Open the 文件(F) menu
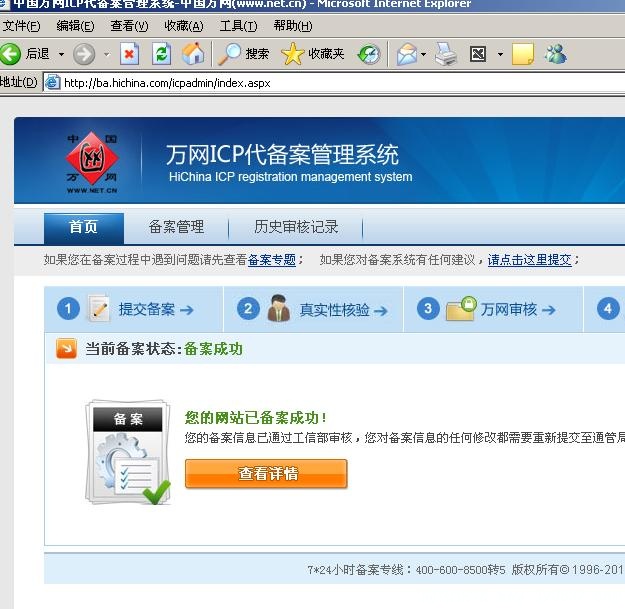625x609 pixels. [x=21, y=26]
